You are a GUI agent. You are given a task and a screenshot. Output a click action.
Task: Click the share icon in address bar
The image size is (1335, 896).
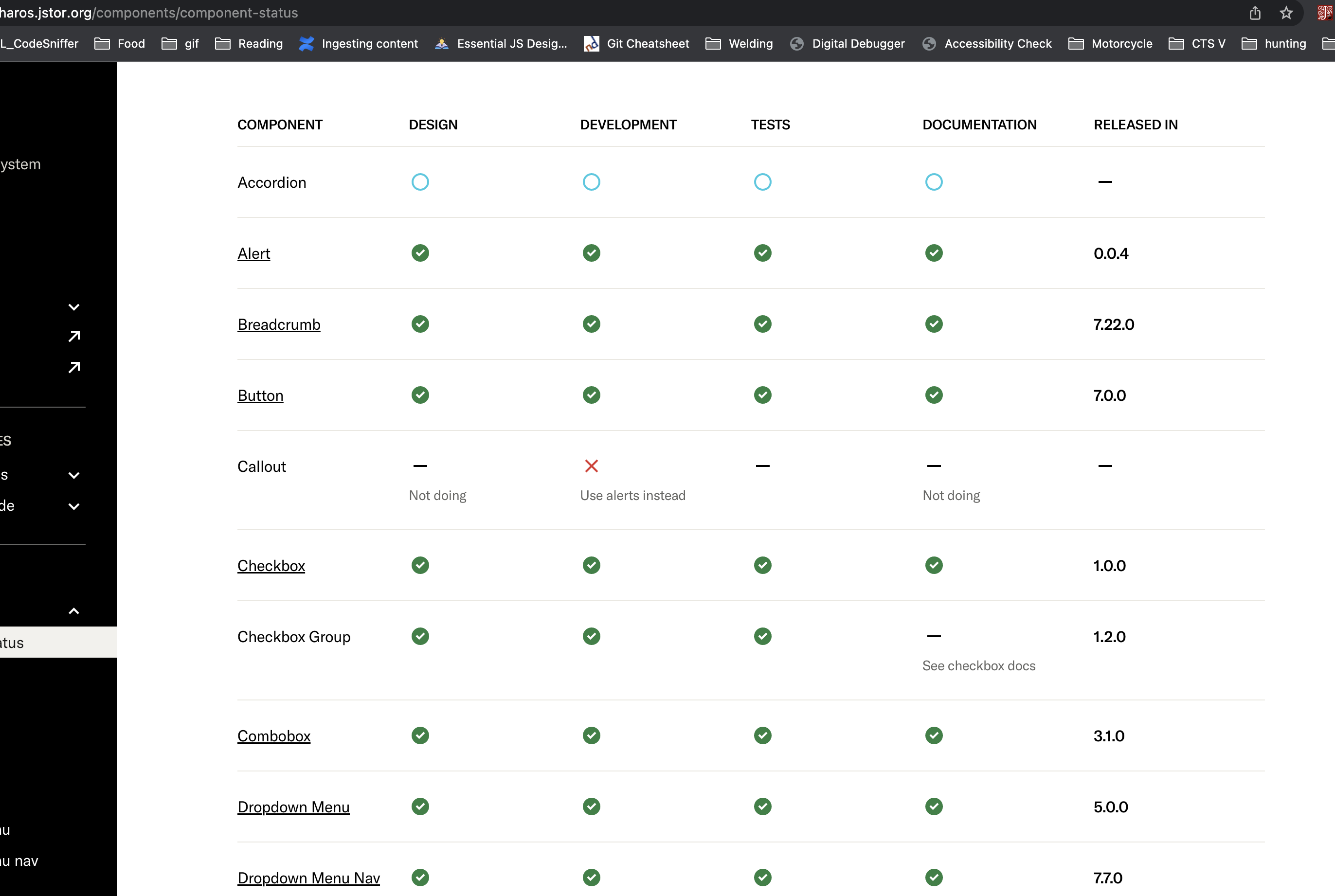coord(1255,13)
